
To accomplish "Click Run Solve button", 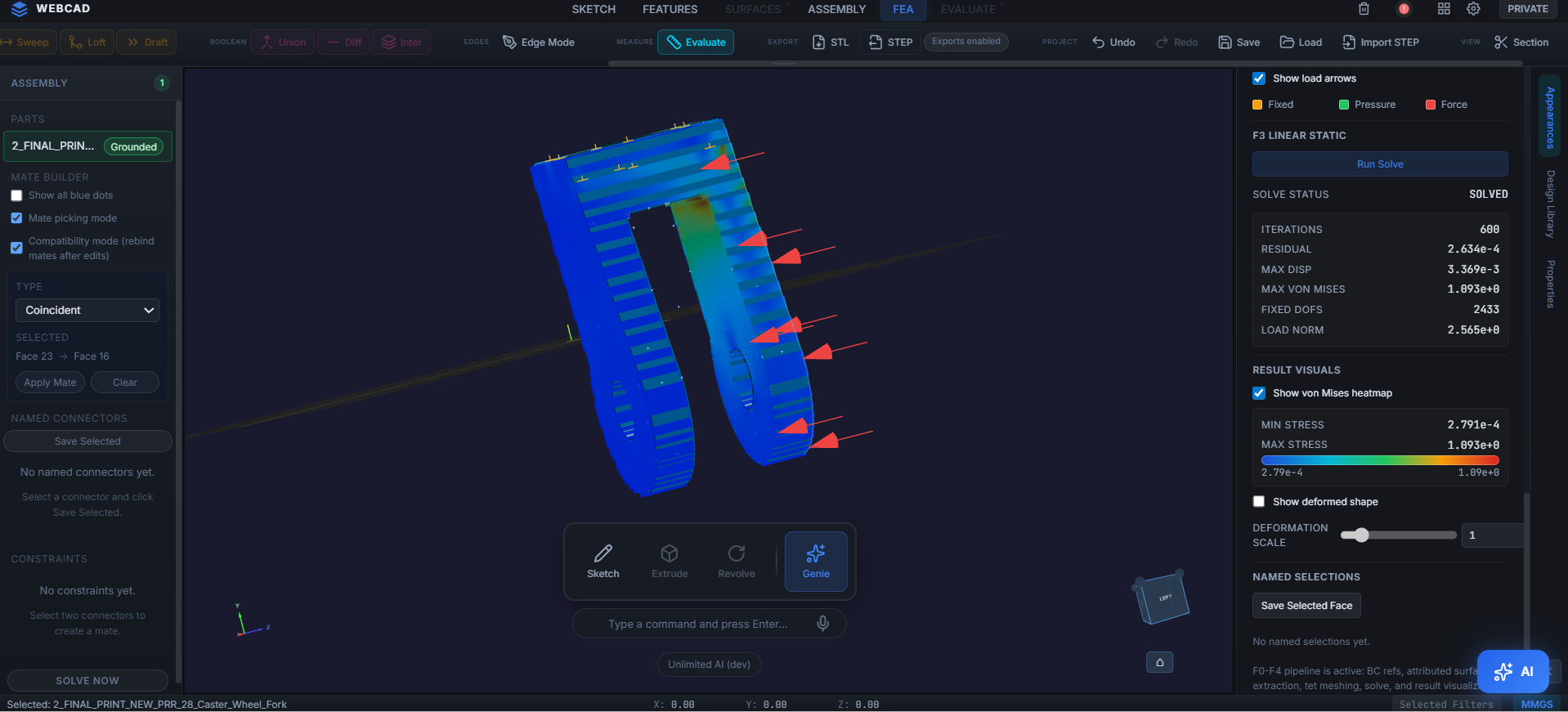I will point(1380,164).
